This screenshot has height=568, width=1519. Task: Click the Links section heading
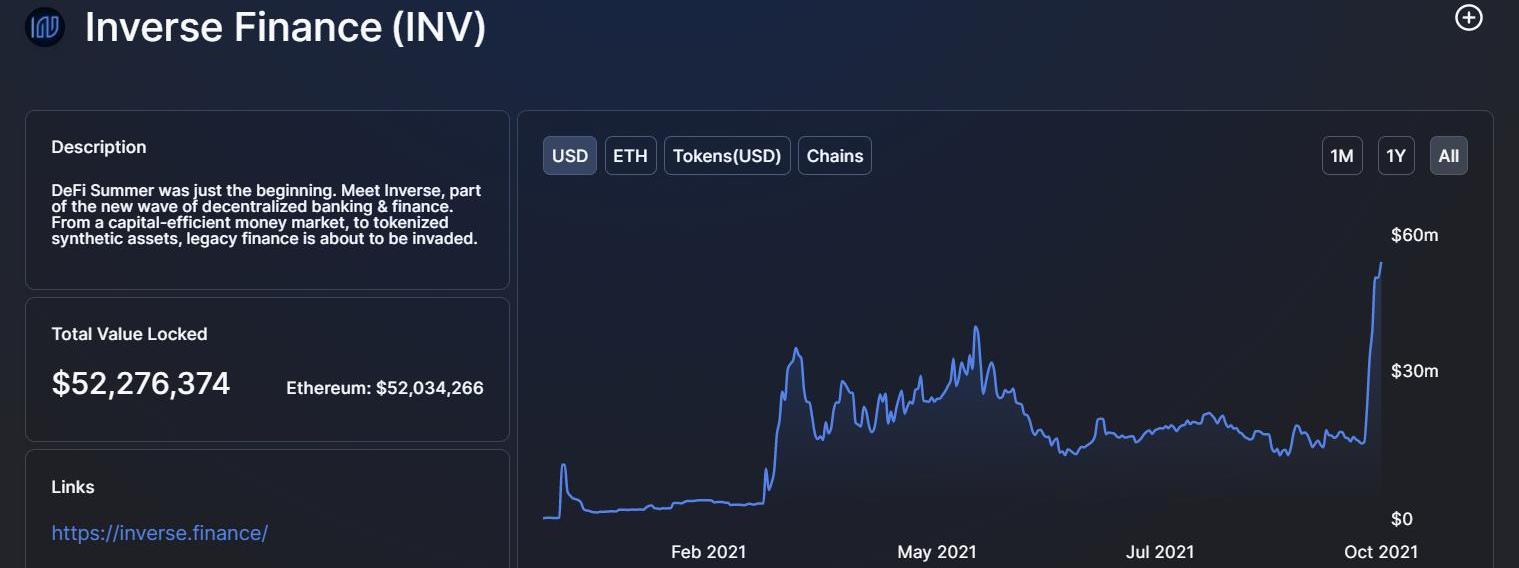(x=73, y=487)
